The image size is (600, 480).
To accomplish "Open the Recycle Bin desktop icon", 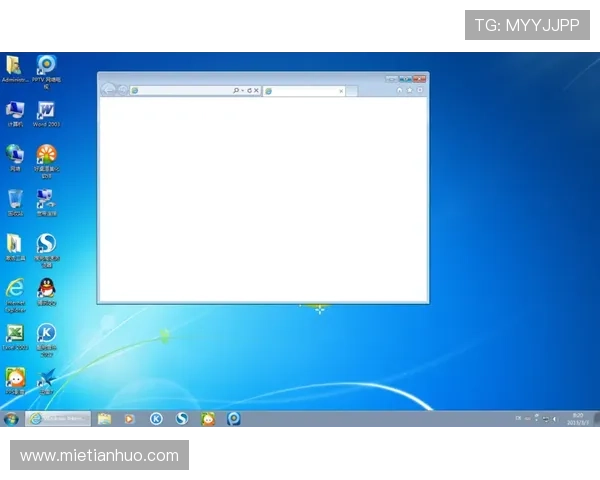I will tap(15, 200).
